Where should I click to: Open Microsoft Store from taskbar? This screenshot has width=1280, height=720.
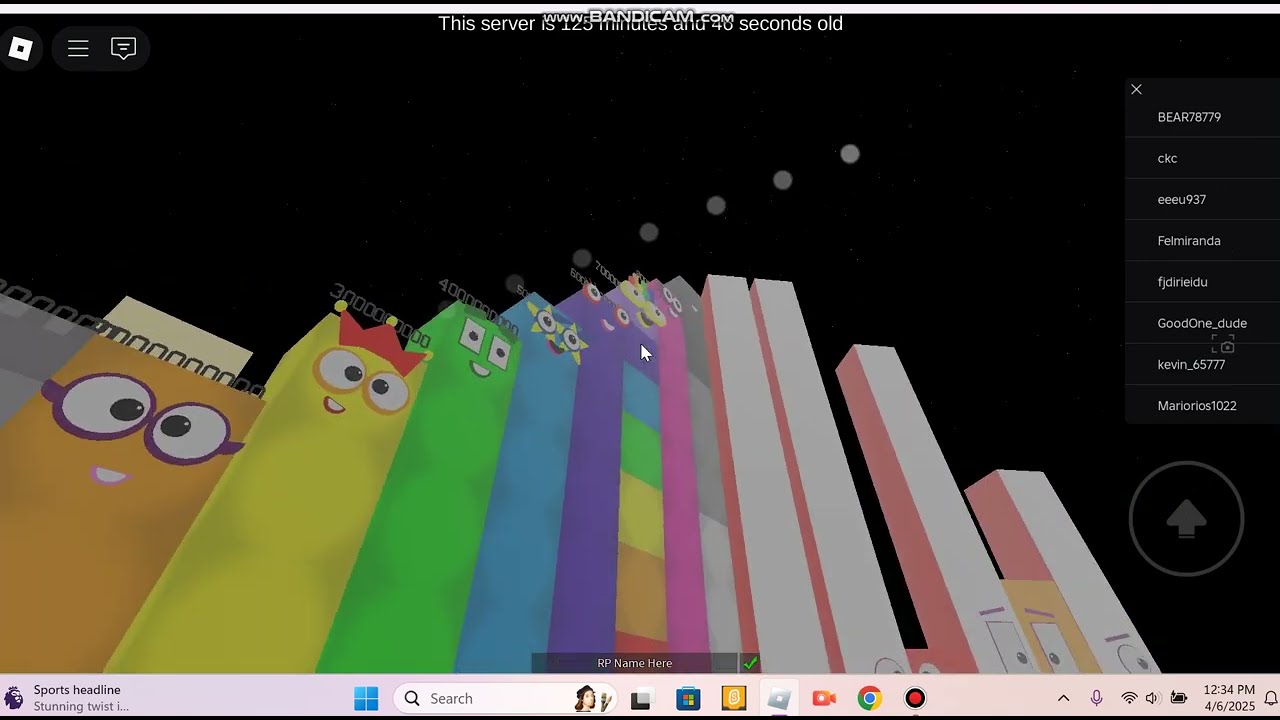coord(688,698)
